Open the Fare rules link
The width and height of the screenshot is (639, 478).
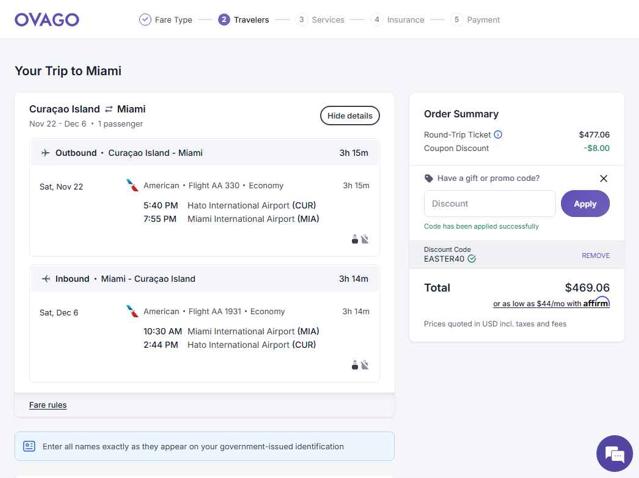[48, 405]
